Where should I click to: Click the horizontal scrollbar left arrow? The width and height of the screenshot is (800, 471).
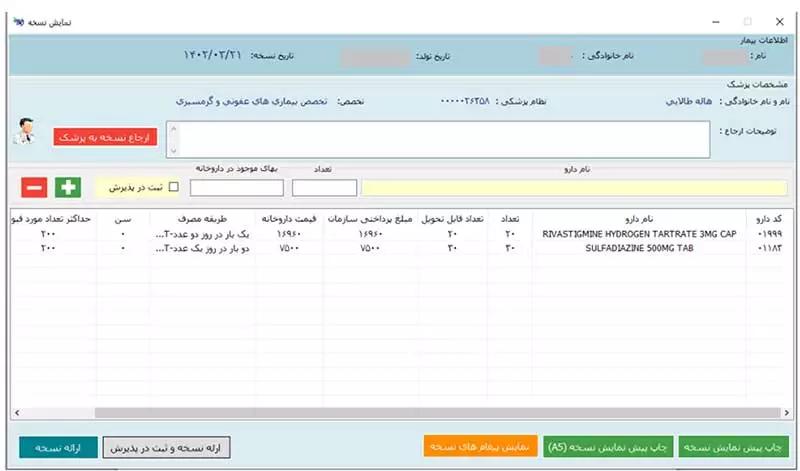pyautogui.click(x=17, y=412)
